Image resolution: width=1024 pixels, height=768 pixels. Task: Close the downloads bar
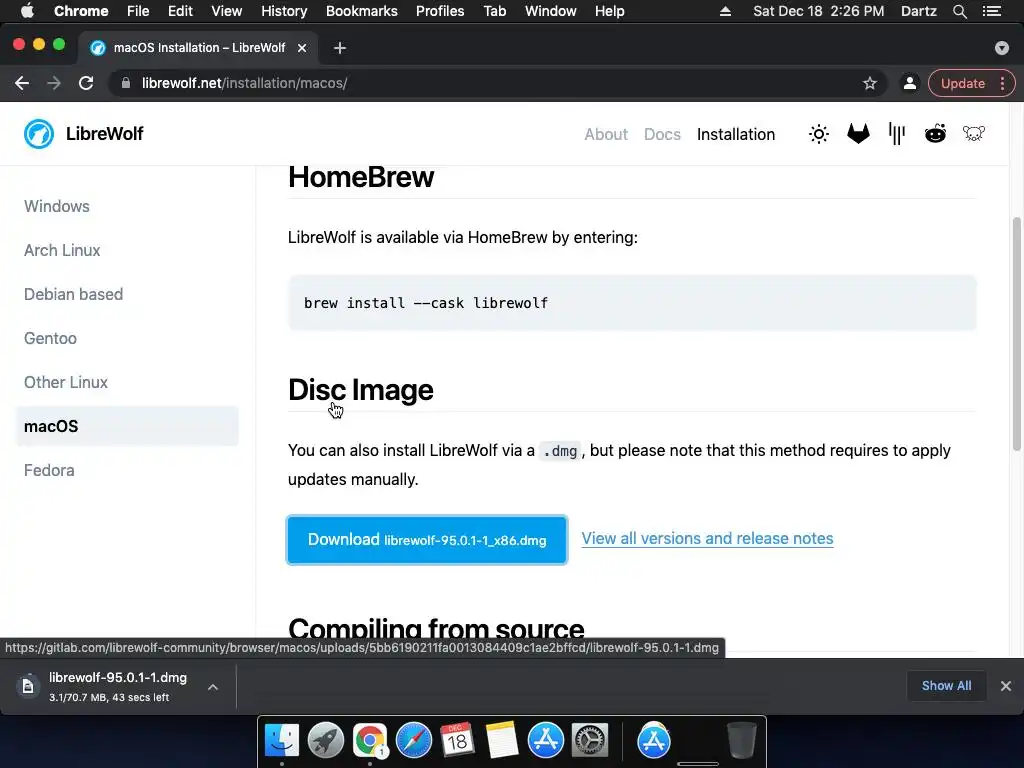[1006, 686]
